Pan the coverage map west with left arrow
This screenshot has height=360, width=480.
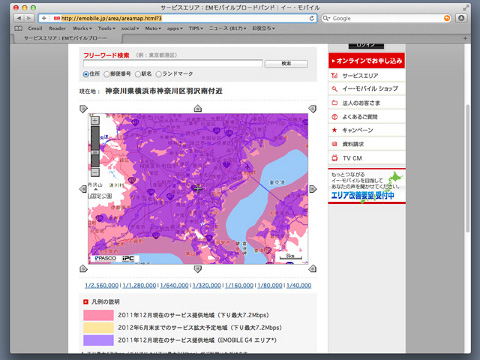coord(83,189)
